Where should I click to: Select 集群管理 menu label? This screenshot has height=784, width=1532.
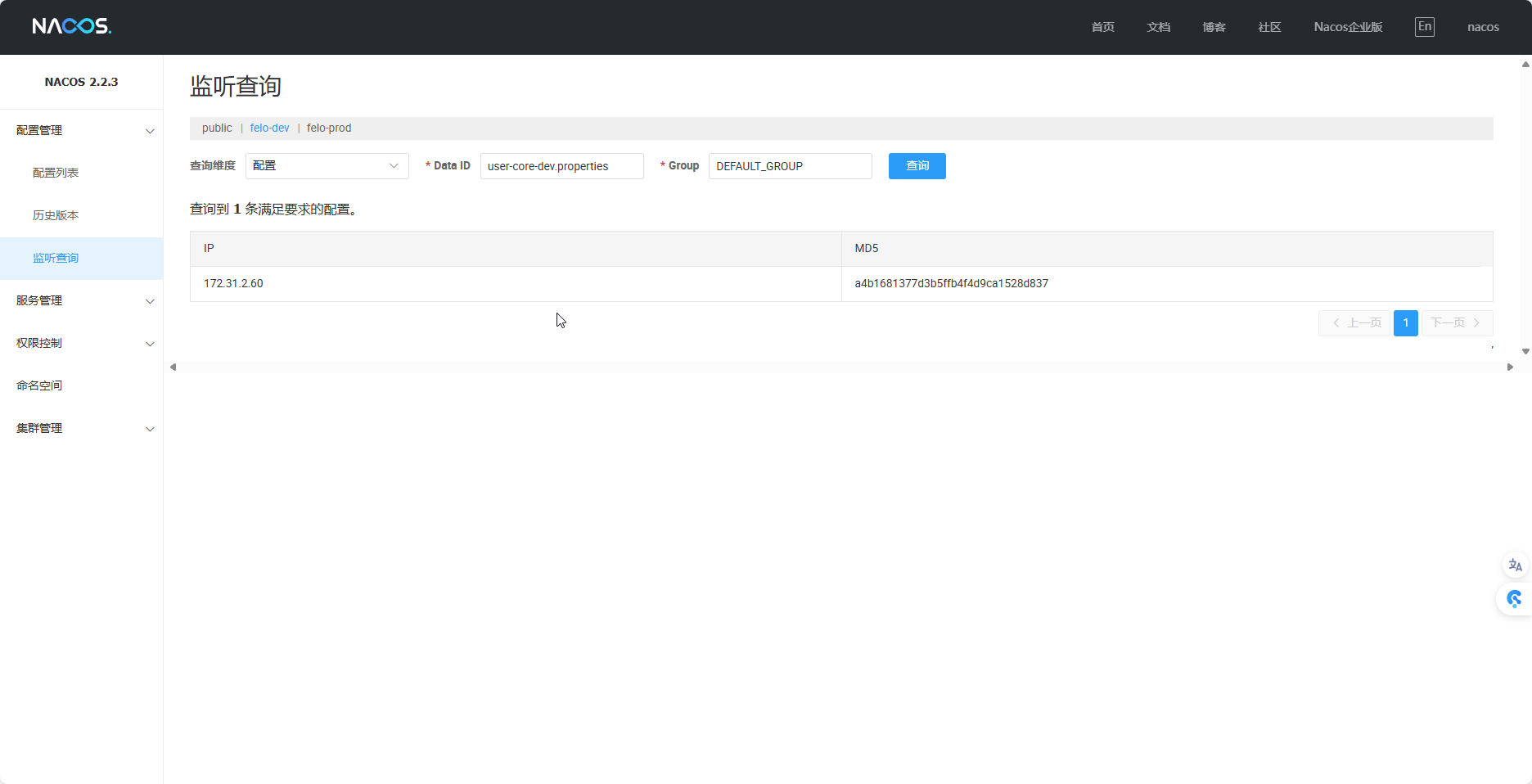coord(39,428)
